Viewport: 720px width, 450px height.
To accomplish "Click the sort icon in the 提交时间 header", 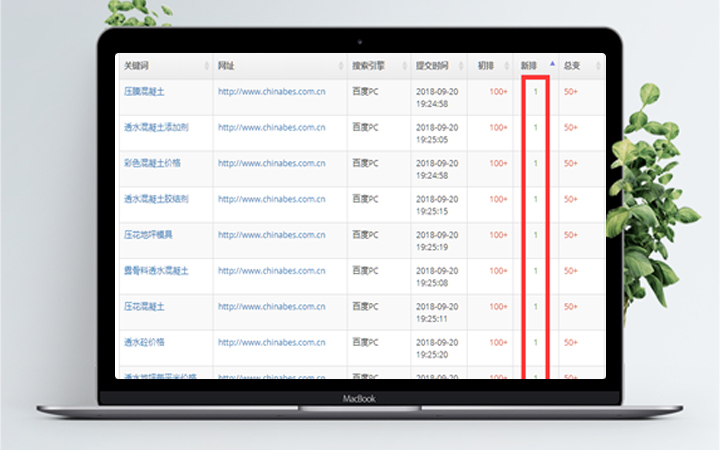I will pyautogui.click(x=461, y=66).
